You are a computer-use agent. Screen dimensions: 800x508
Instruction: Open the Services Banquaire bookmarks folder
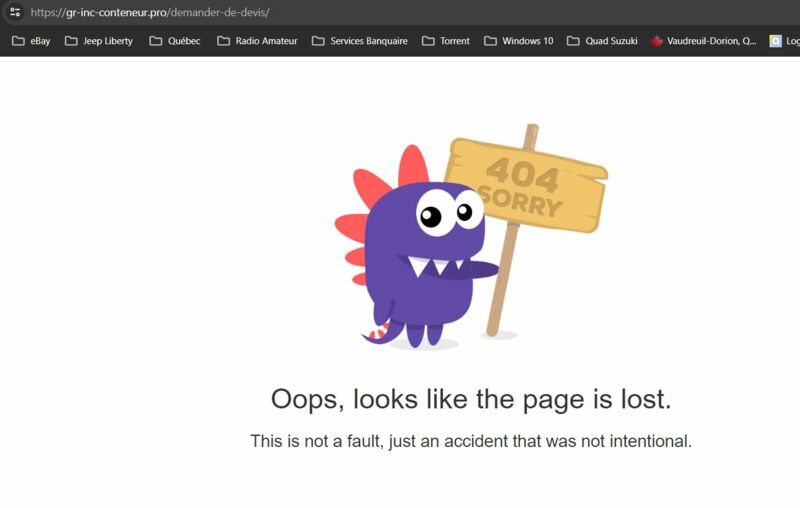pos(360,41)
